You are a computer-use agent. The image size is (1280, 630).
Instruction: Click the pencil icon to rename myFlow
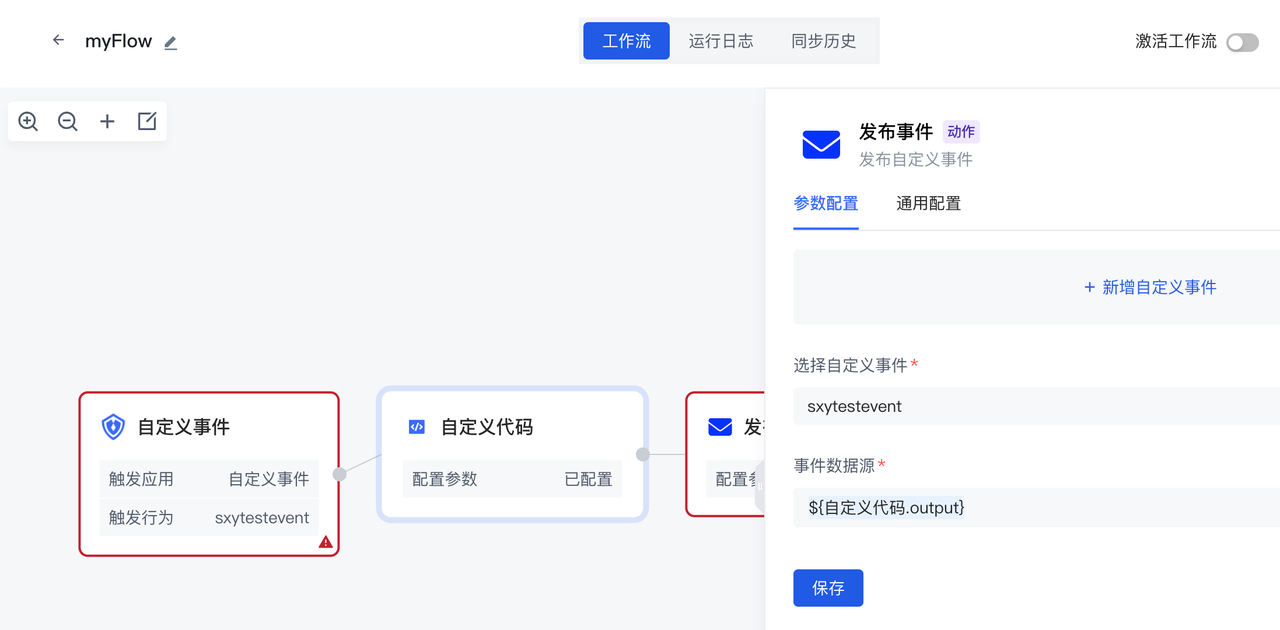point(169,43)
